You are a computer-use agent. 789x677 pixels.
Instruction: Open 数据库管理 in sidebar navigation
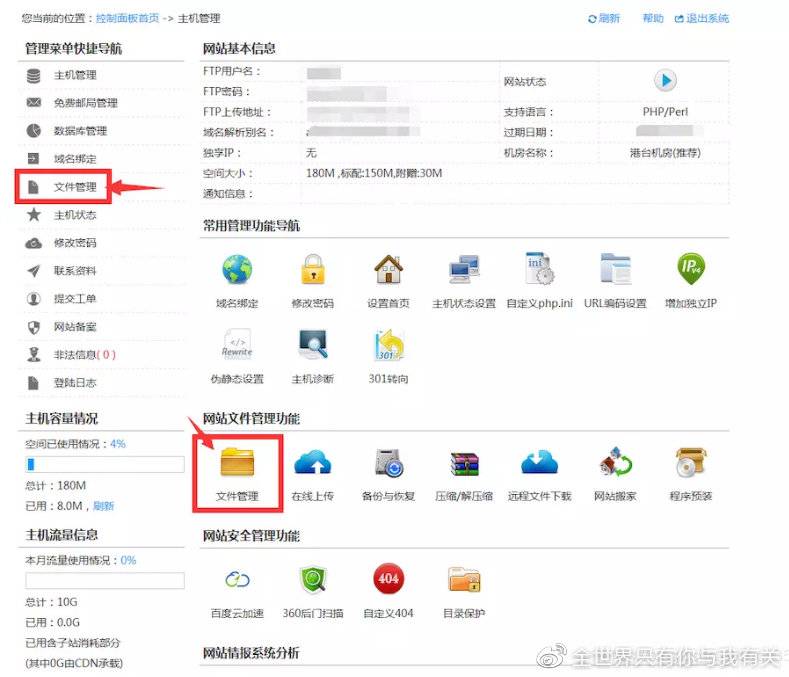(x=80, y=131)
